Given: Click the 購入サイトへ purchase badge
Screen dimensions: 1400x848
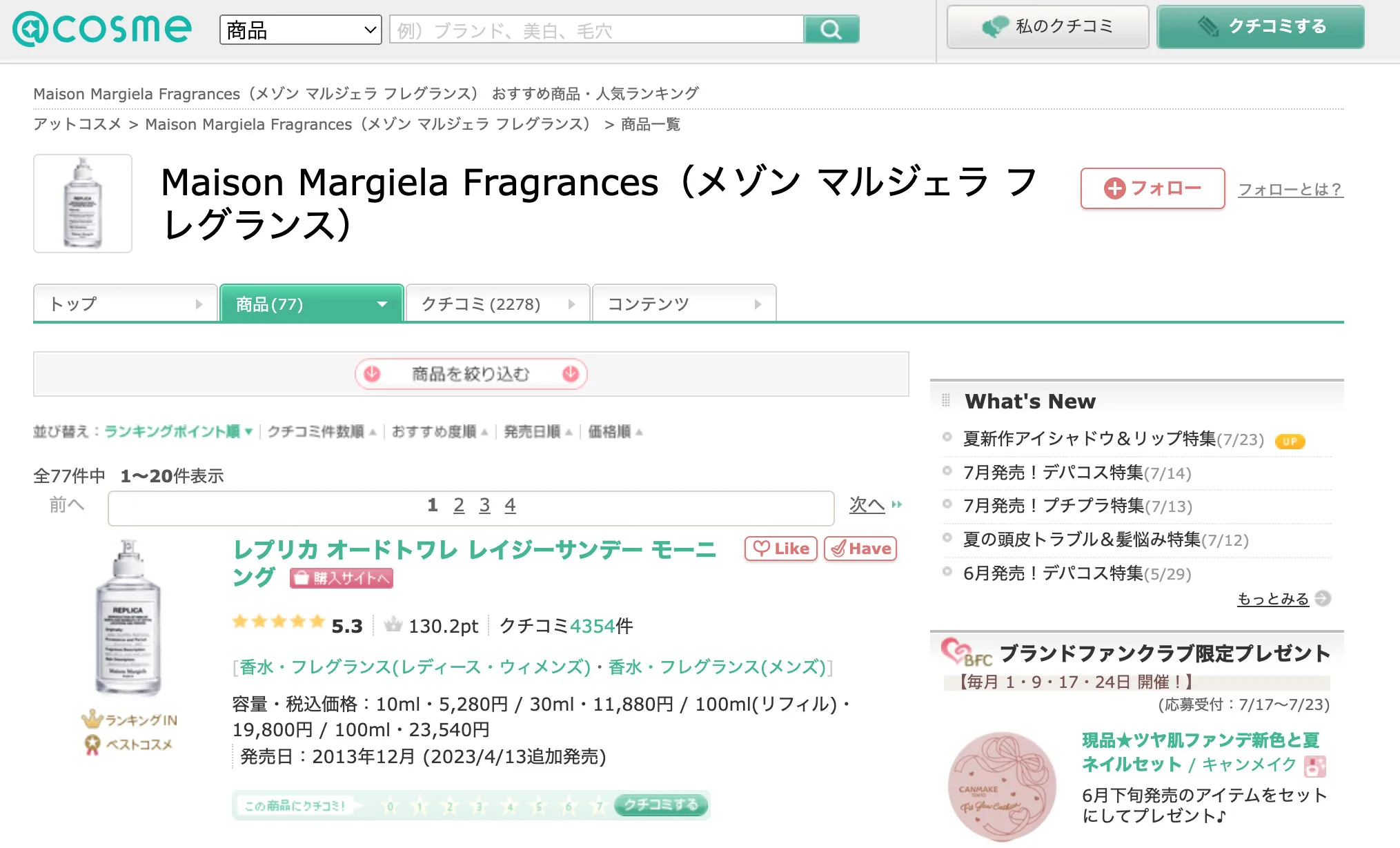Looking at the screenshot, I should 342,578.
